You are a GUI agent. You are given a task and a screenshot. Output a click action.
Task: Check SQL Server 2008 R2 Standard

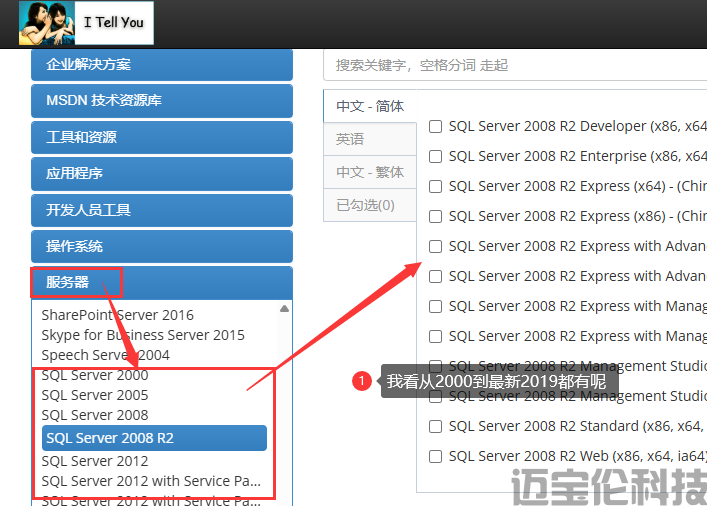pyautogui.click(x=435, y=426)
